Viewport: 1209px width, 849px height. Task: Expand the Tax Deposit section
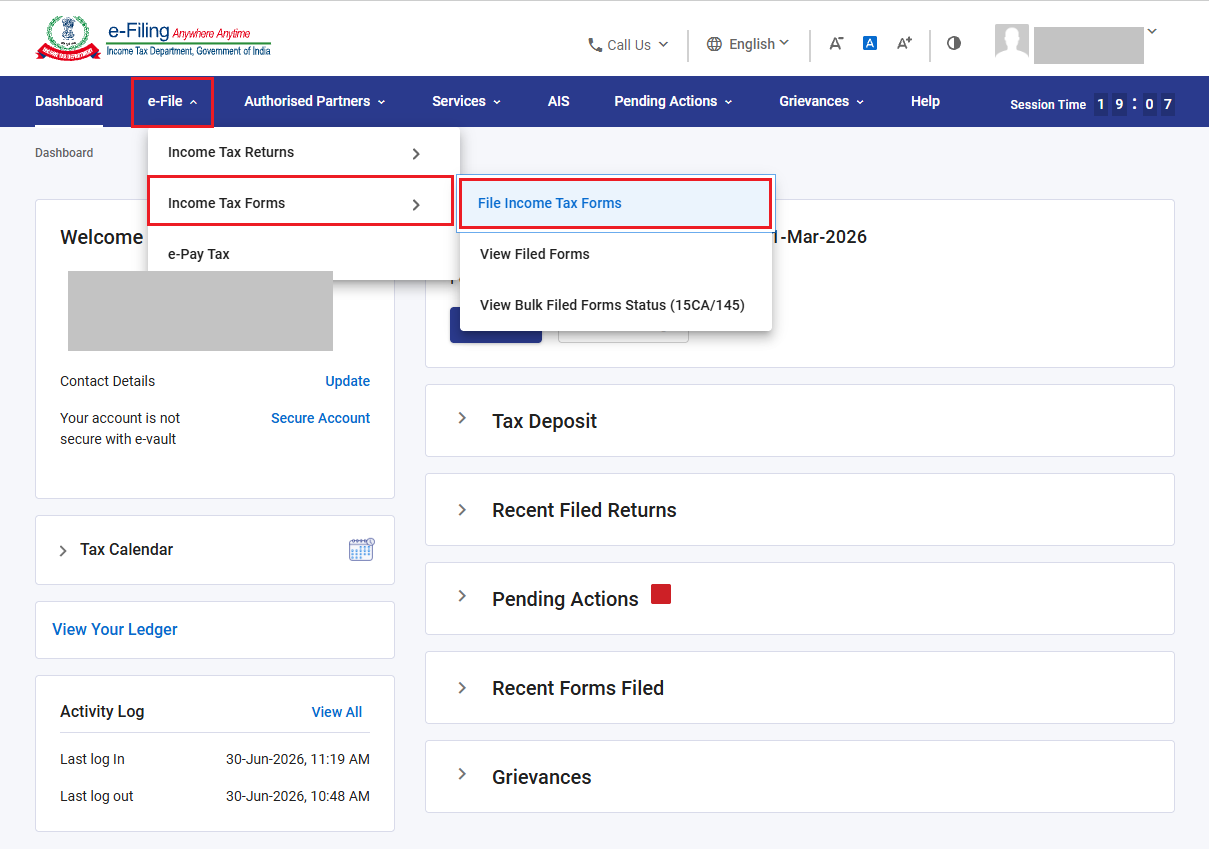pyautogui.click(x=800, y=421)
